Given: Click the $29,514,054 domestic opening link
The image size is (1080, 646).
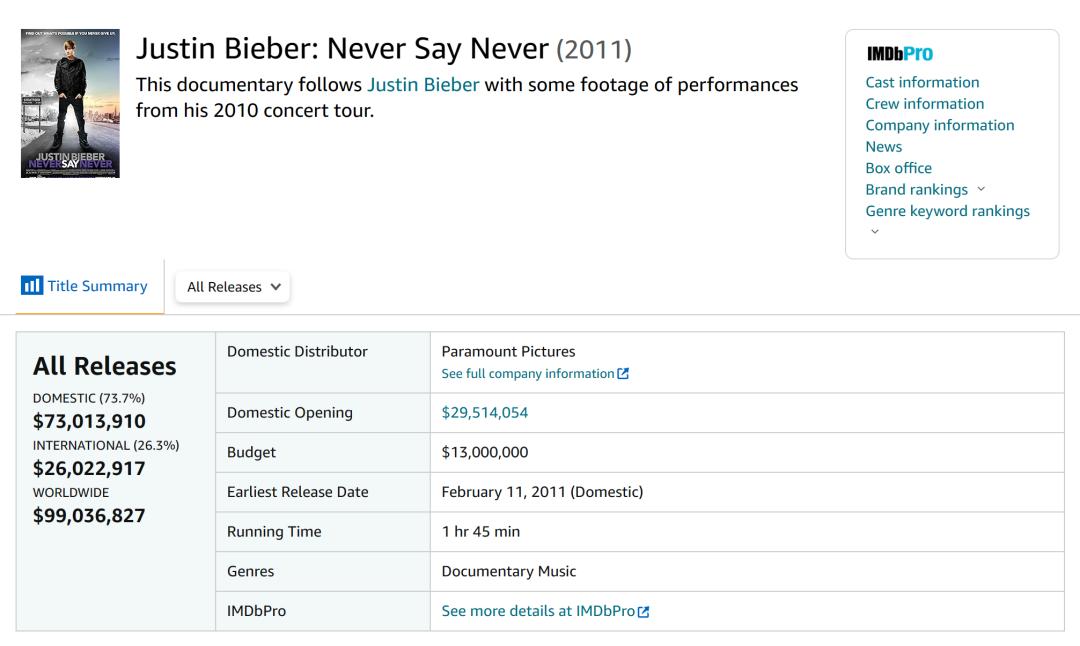Looking at the screenshot, I should click(x=485, y=413).
